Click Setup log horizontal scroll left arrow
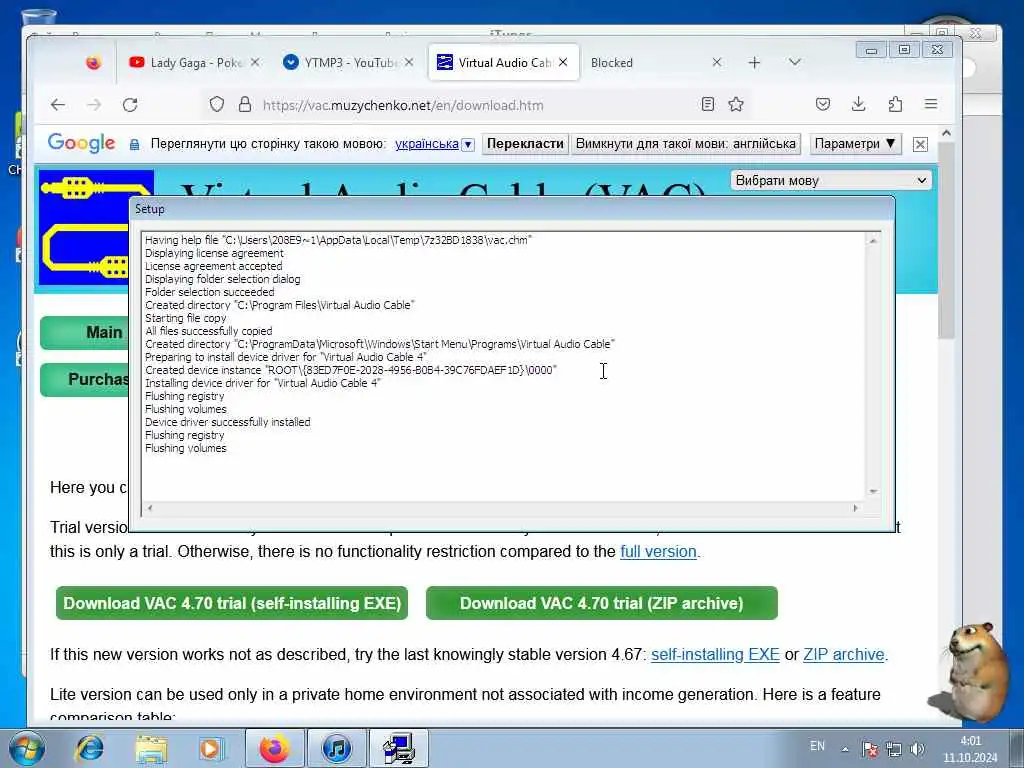1024x768 pixels. point(150,507)
